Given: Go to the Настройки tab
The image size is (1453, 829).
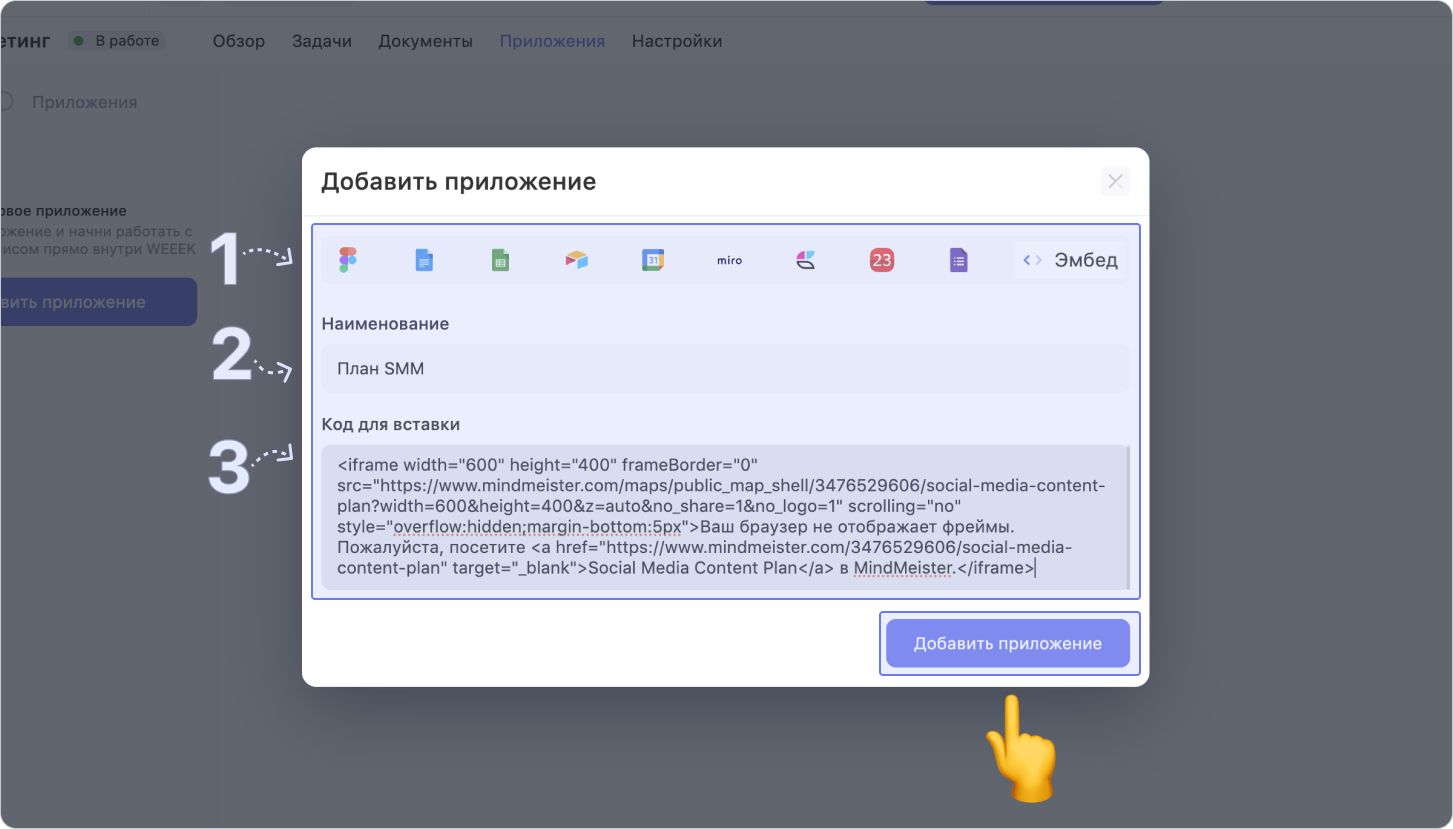Looking at the screenshot, I should pos(676,41).
